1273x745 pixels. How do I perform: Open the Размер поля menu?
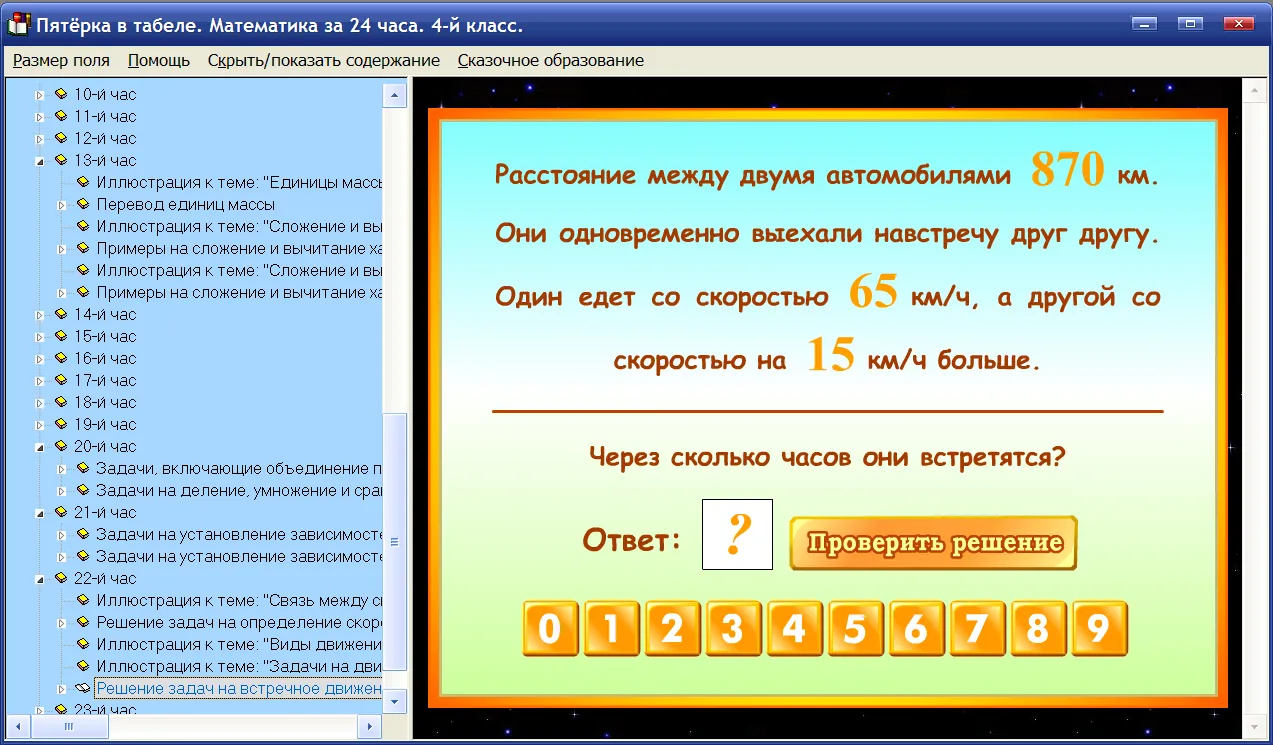coord(61,60)
